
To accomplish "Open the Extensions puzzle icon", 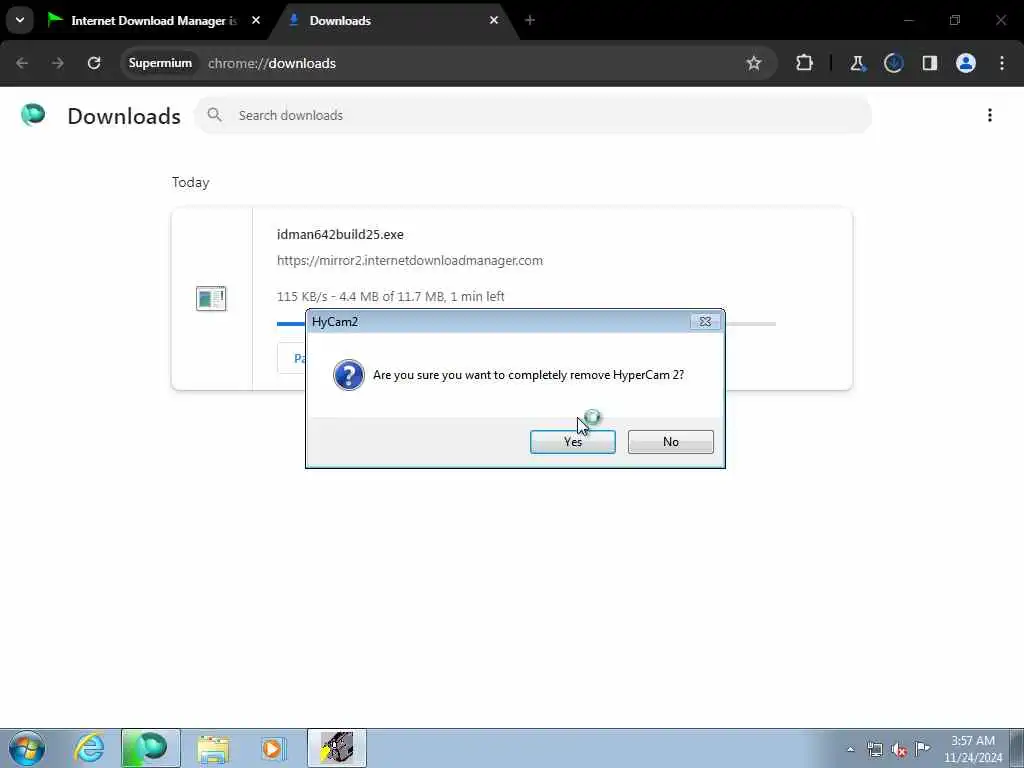I will [x=805, y=63].
